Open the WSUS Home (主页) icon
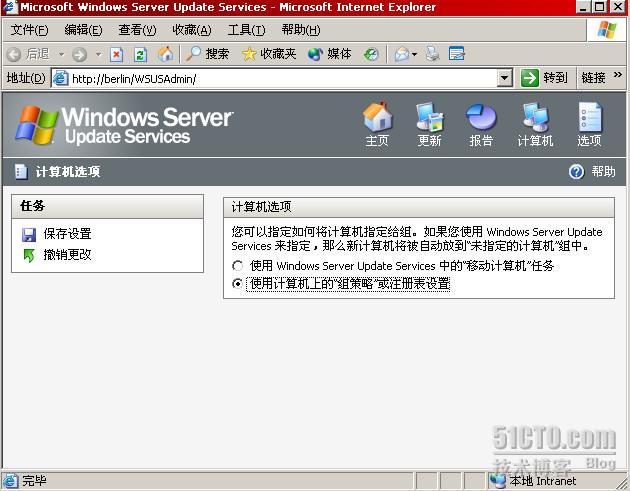 click(378, 117)
